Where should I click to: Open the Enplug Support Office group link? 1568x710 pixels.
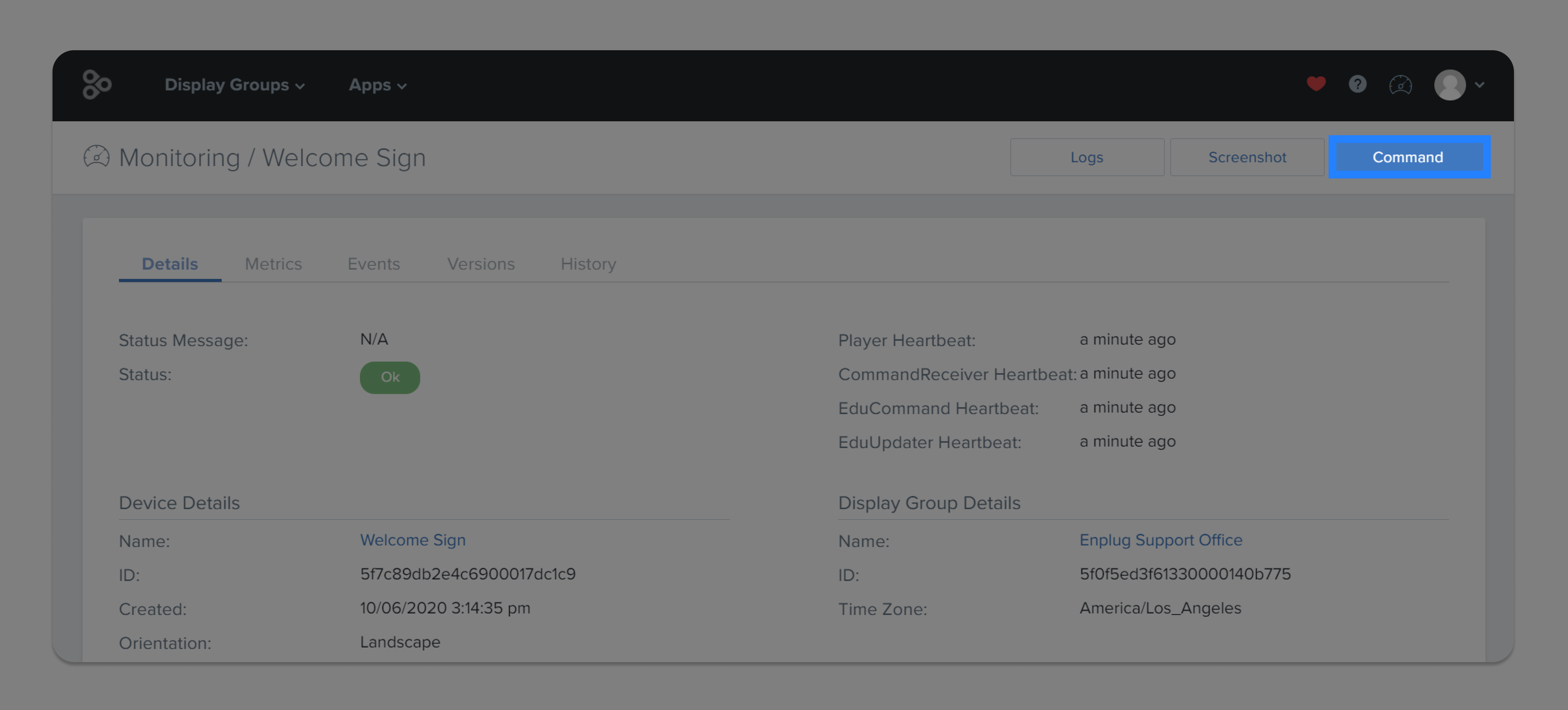[1160, 540]
